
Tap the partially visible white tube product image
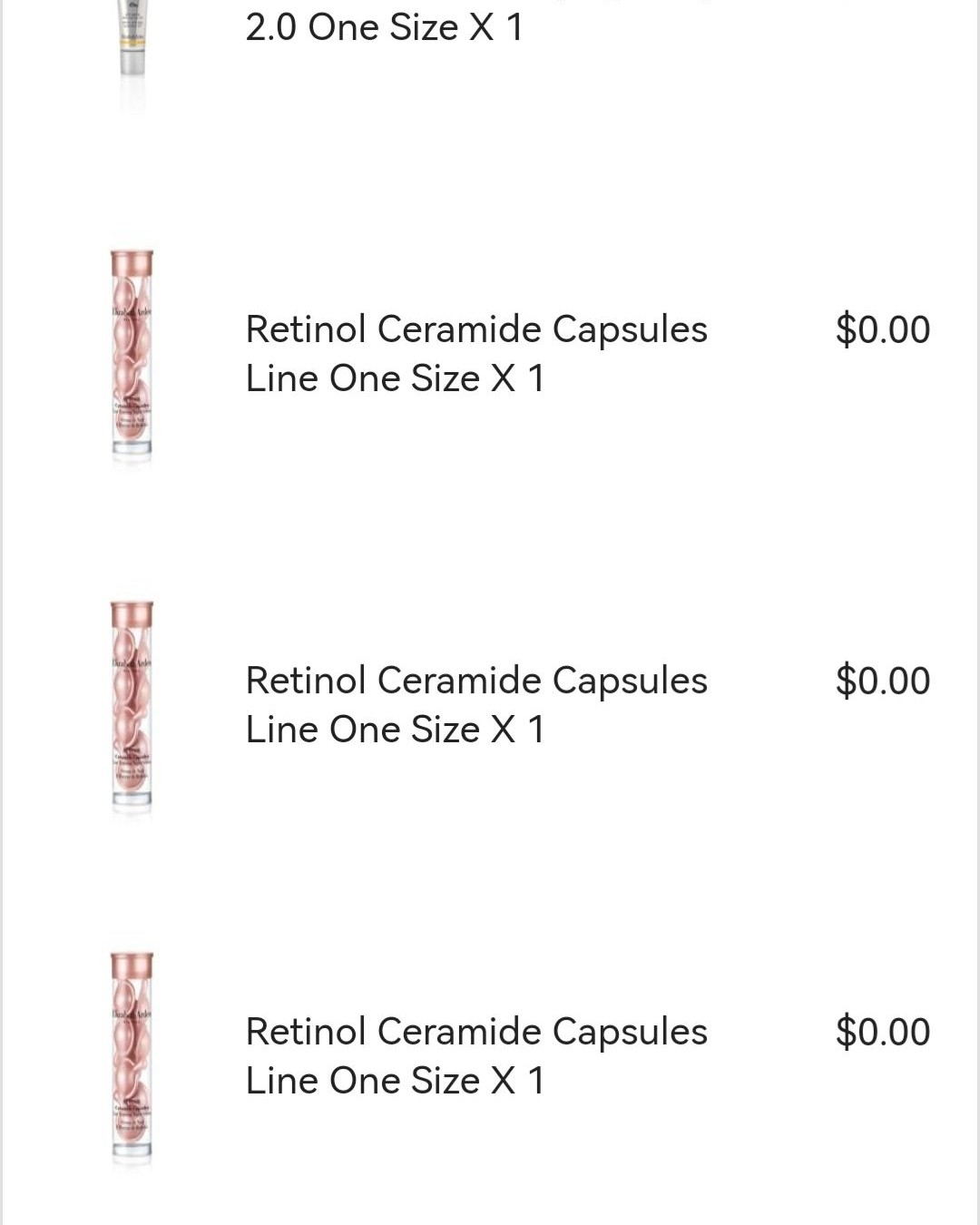tap(132, 50)
